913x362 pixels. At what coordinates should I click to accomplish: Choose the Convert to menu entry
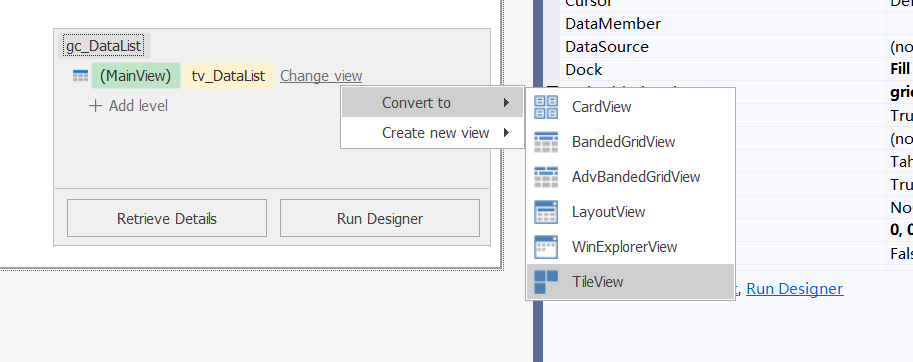pos(432,103)
